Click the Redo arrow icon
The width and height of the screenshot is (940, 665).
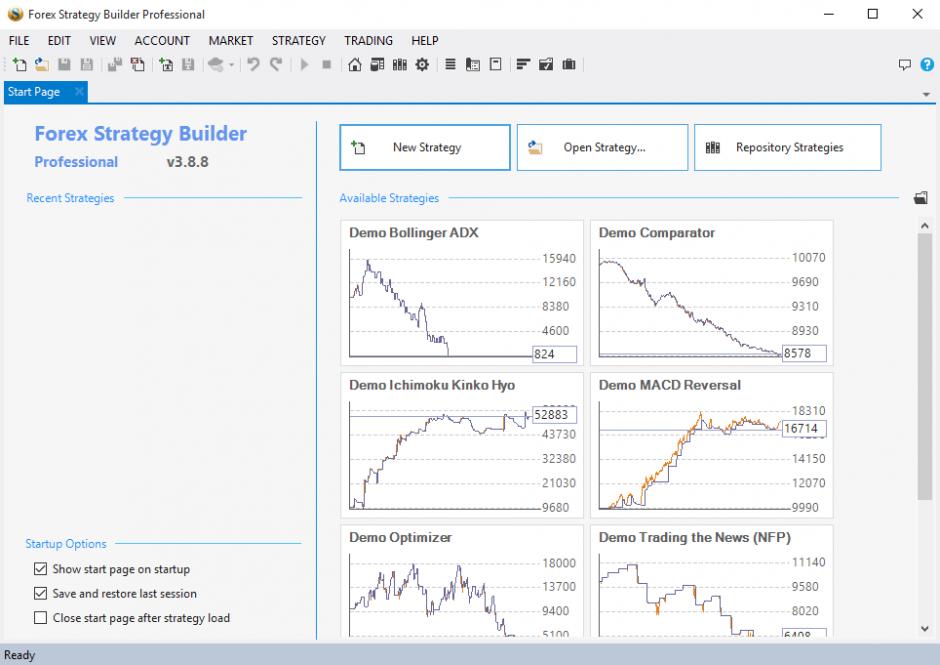tap(276, 64)
